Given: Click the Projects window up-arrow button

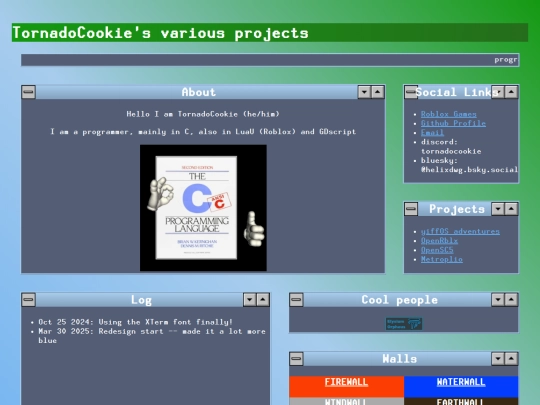Looking at the screenshot, I should (511, 209).
